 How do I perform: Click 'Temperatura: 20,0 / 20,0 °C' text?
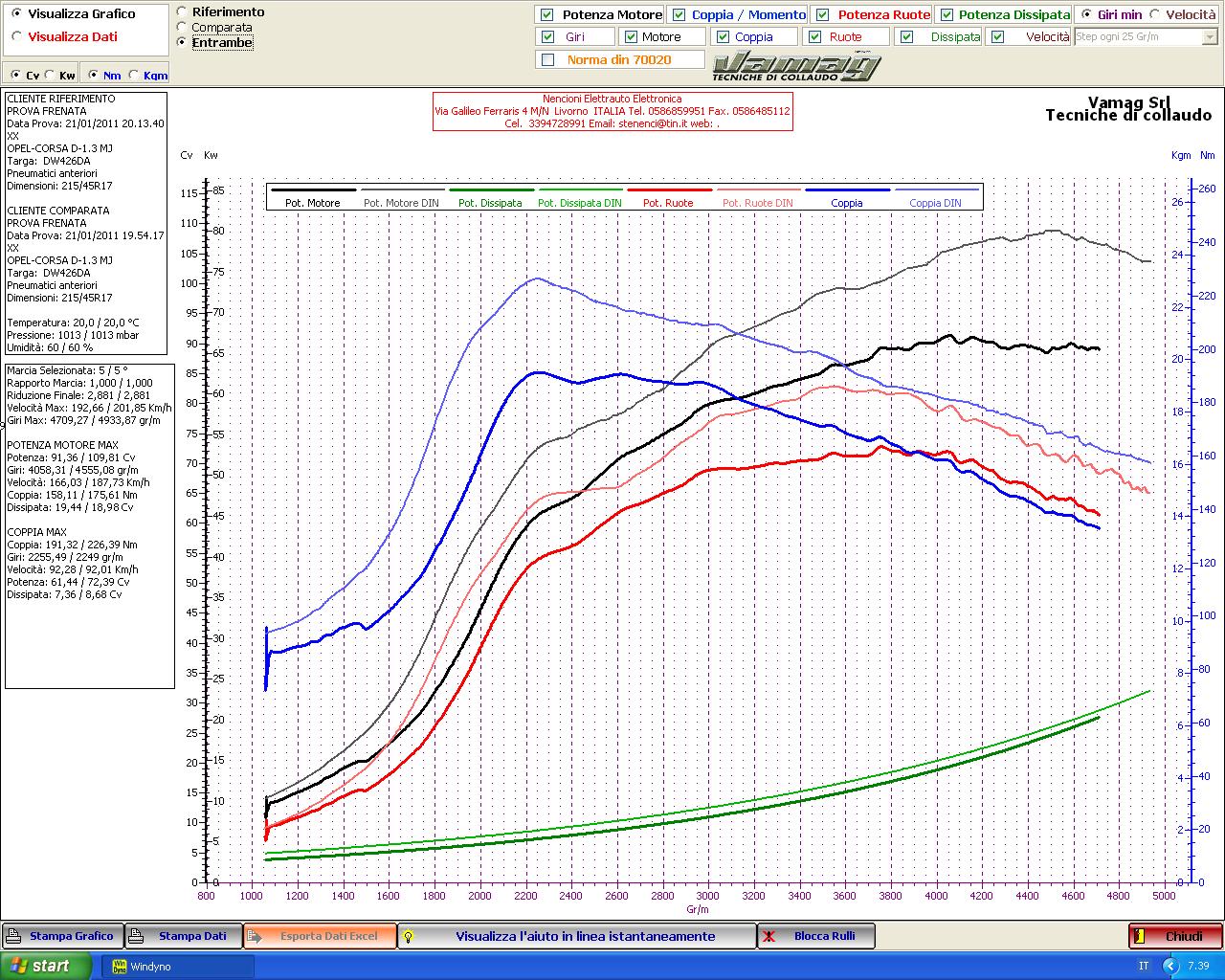(x=73, y=323)
